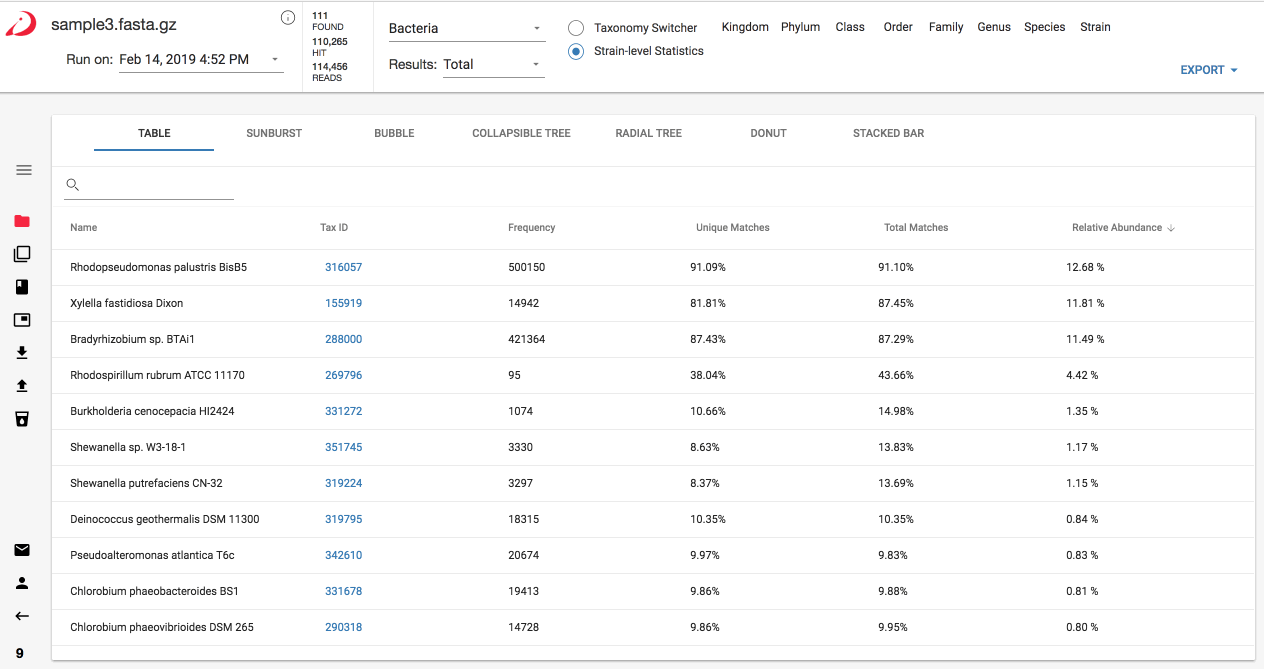Click the back arrow icon in sidebar
The height and width of the screenshot is (669, 1264).
point(22,616)
